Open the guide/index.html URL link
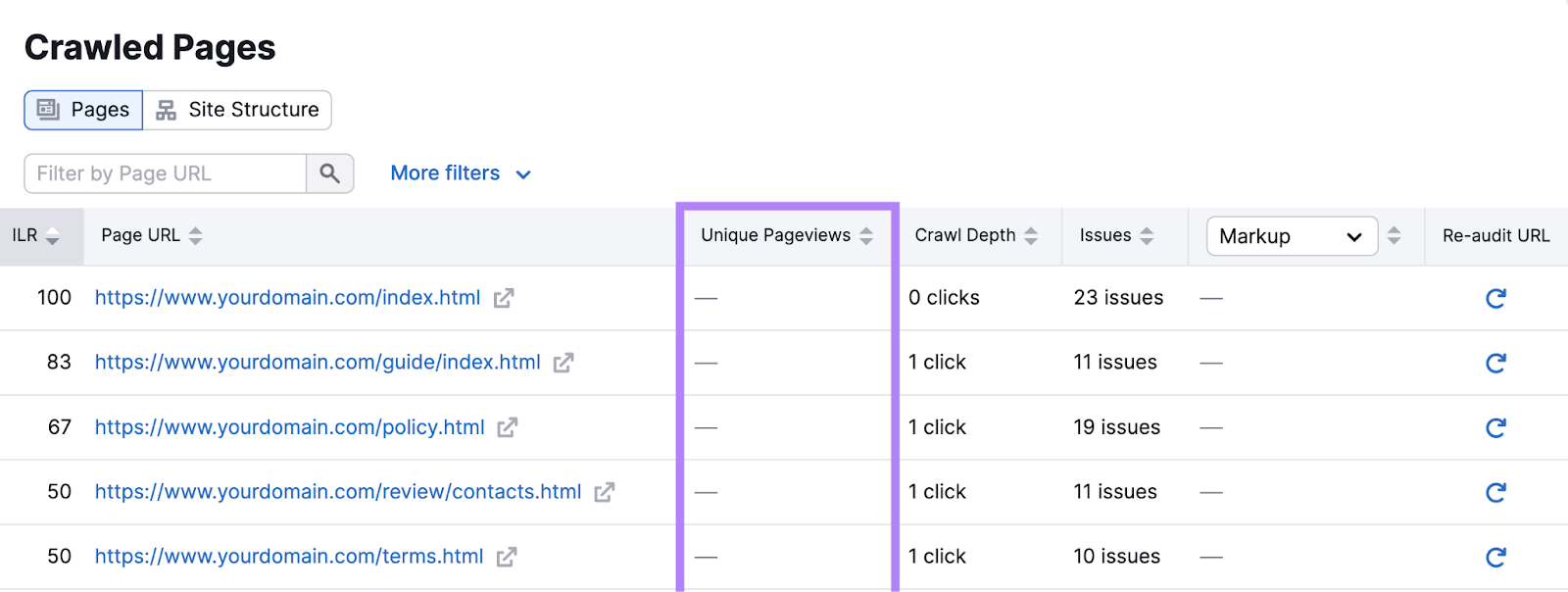 (318, 363)
